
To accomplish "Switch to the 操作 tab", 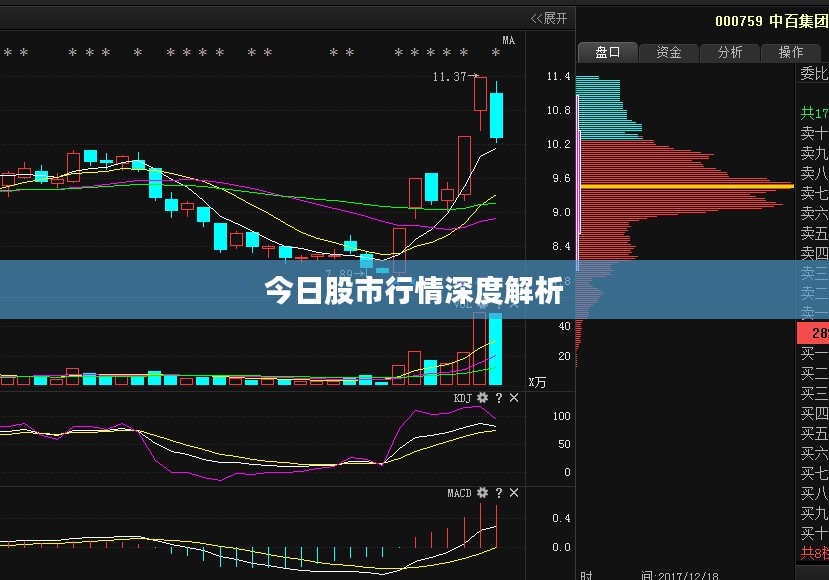I will pyautogui.click(x=791, y=52).
